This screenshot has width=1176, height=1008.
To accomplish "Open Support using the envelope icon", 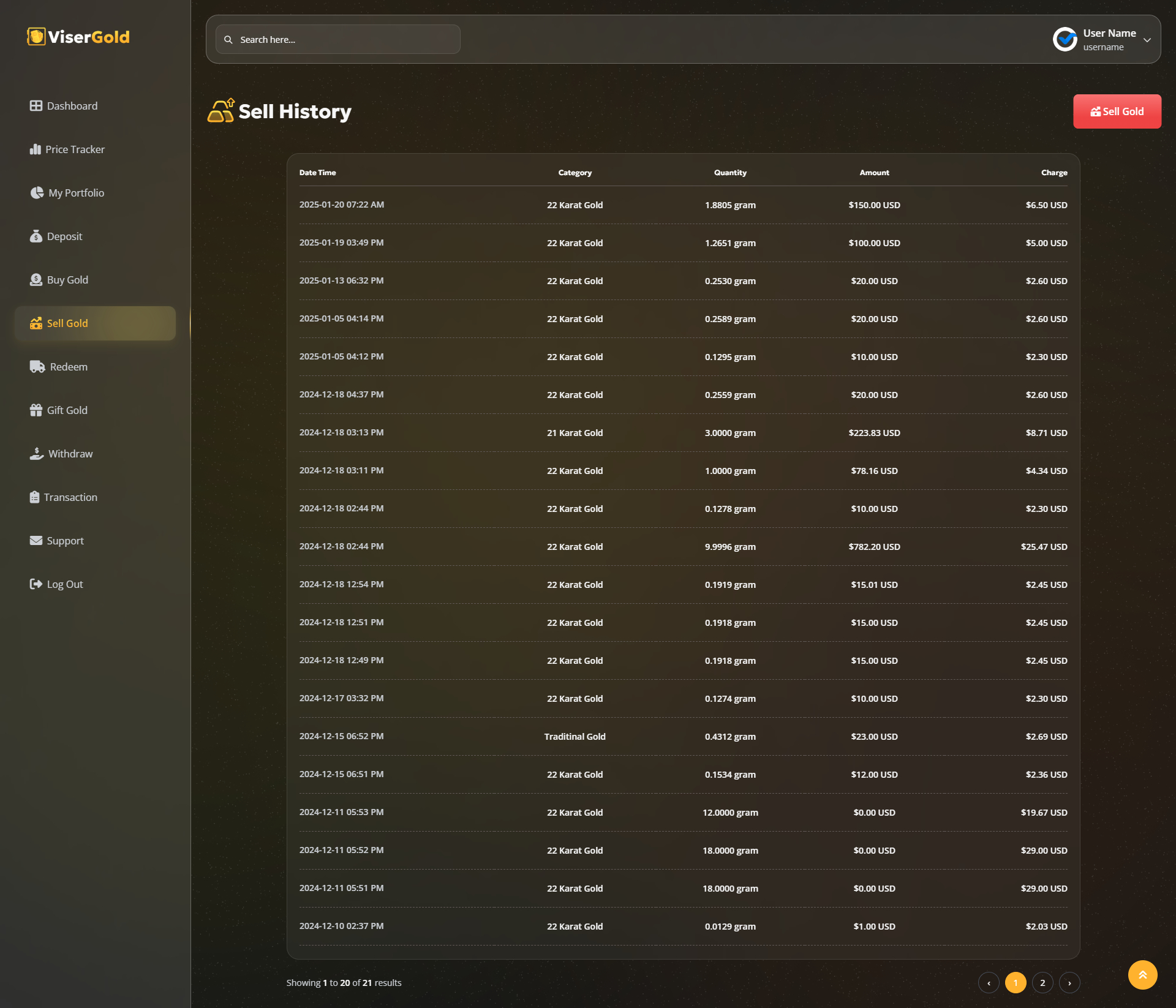I will coord(36,540).
